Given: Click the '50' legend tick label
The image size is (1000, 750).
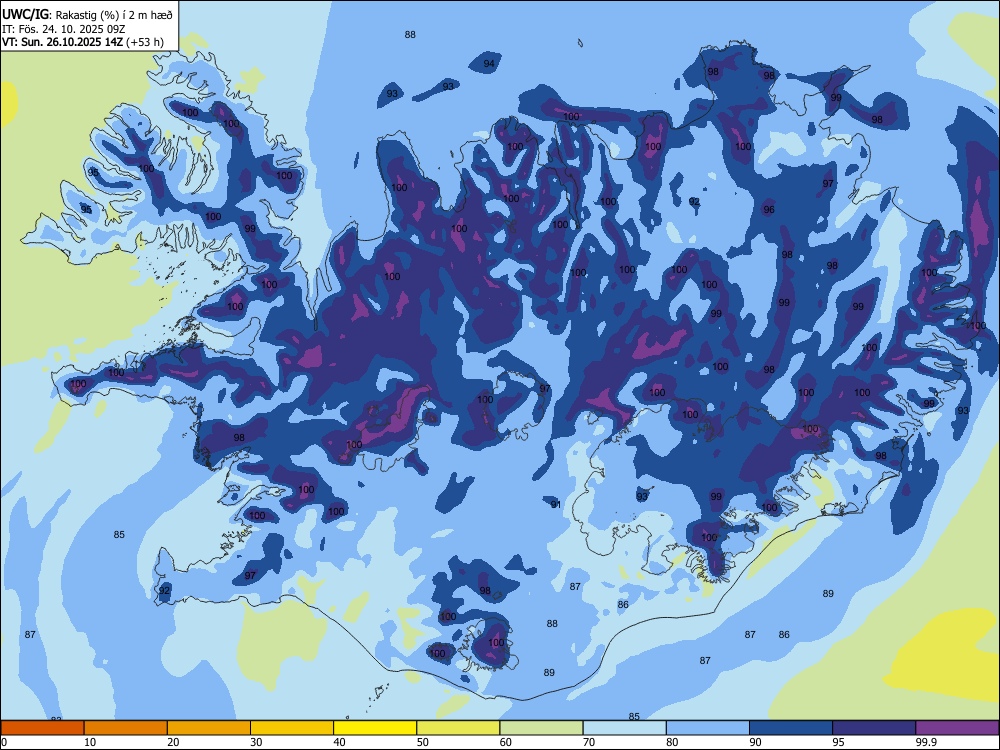Looking at the screenshot, I should coord(422,742).
